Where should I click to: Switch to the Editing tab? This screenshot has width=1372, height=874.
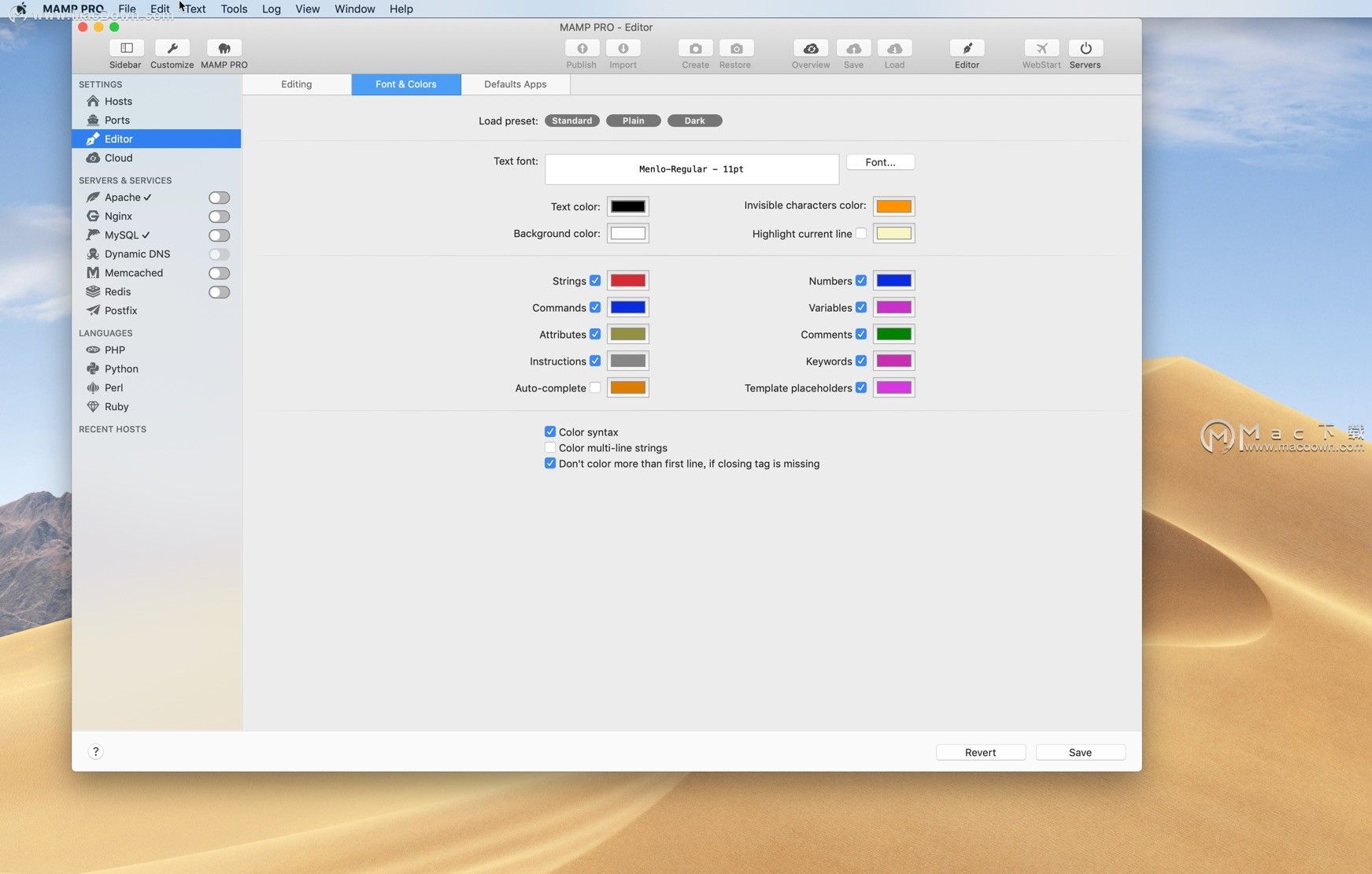pos(297,84)
